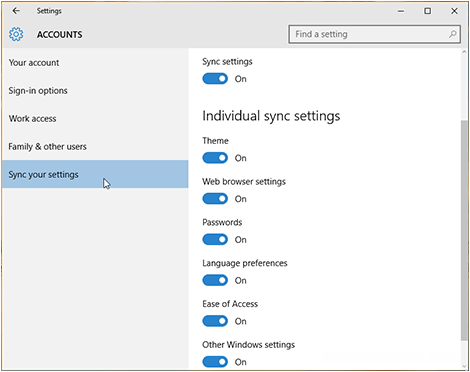The width and height of the screenshot is (470, 372).
Task: Toggle Passwords sync switch
Action: (215, 240)
